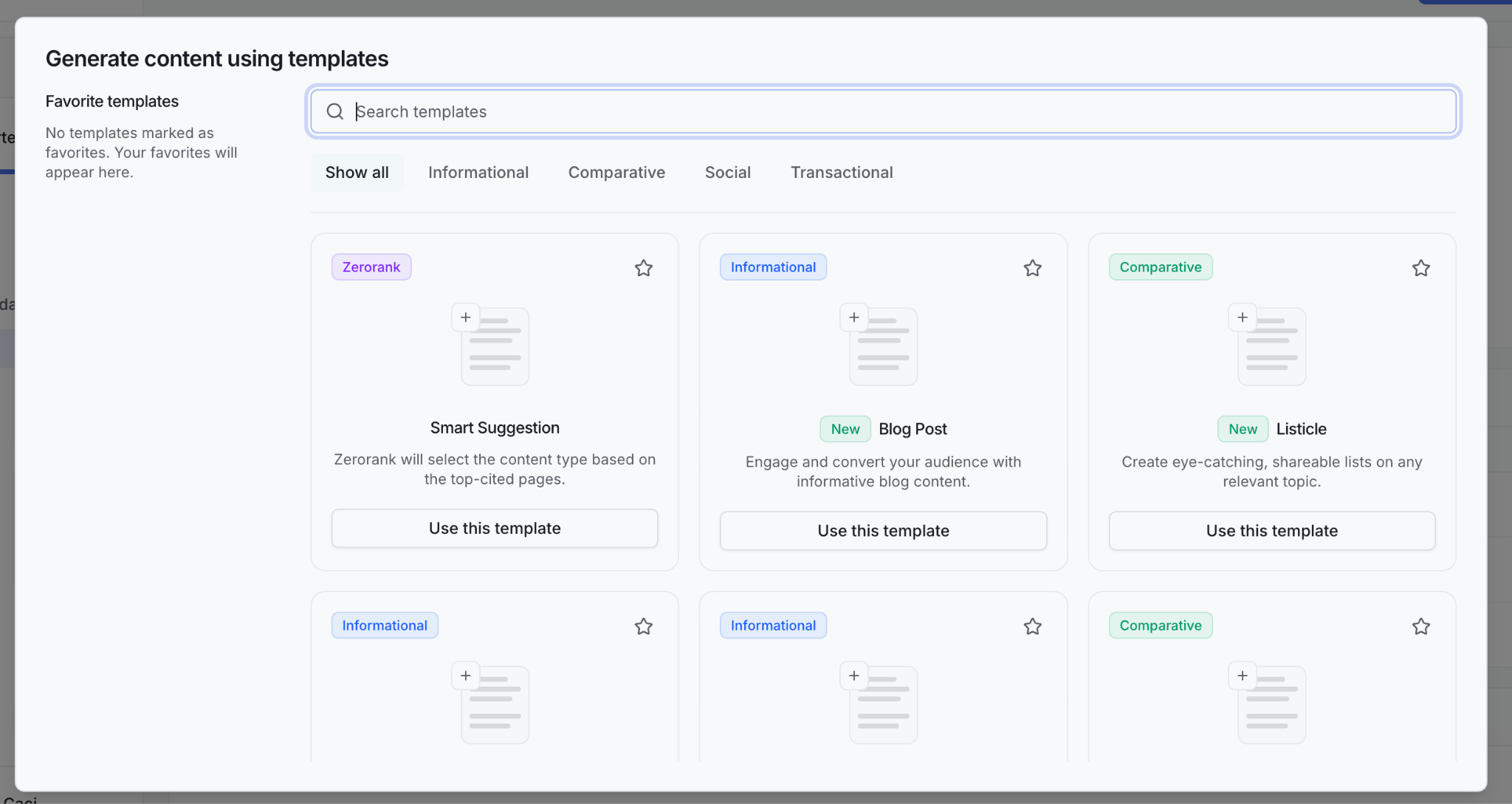Viewport: 1512px width, 804px height.
Task: Click Comparative badge on second-row right card
Action: coord(1161,625)
